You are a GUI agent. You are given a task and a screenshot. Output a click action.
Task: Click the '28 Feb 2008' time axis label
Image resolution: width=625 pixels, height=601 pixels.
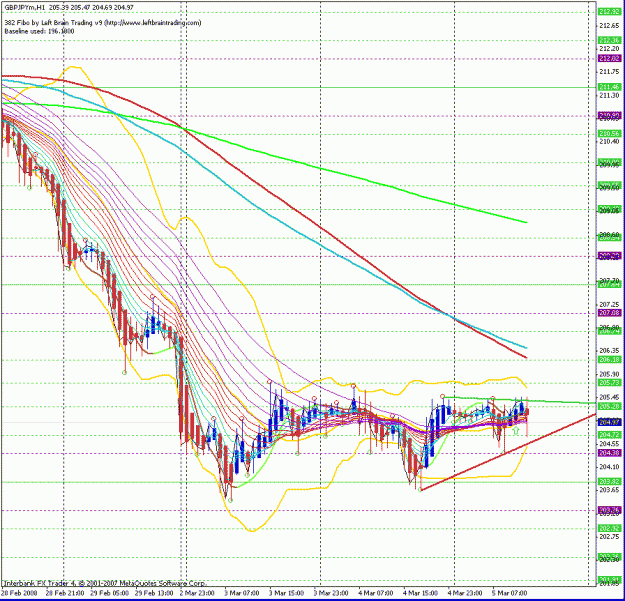(x=18, y=593)
